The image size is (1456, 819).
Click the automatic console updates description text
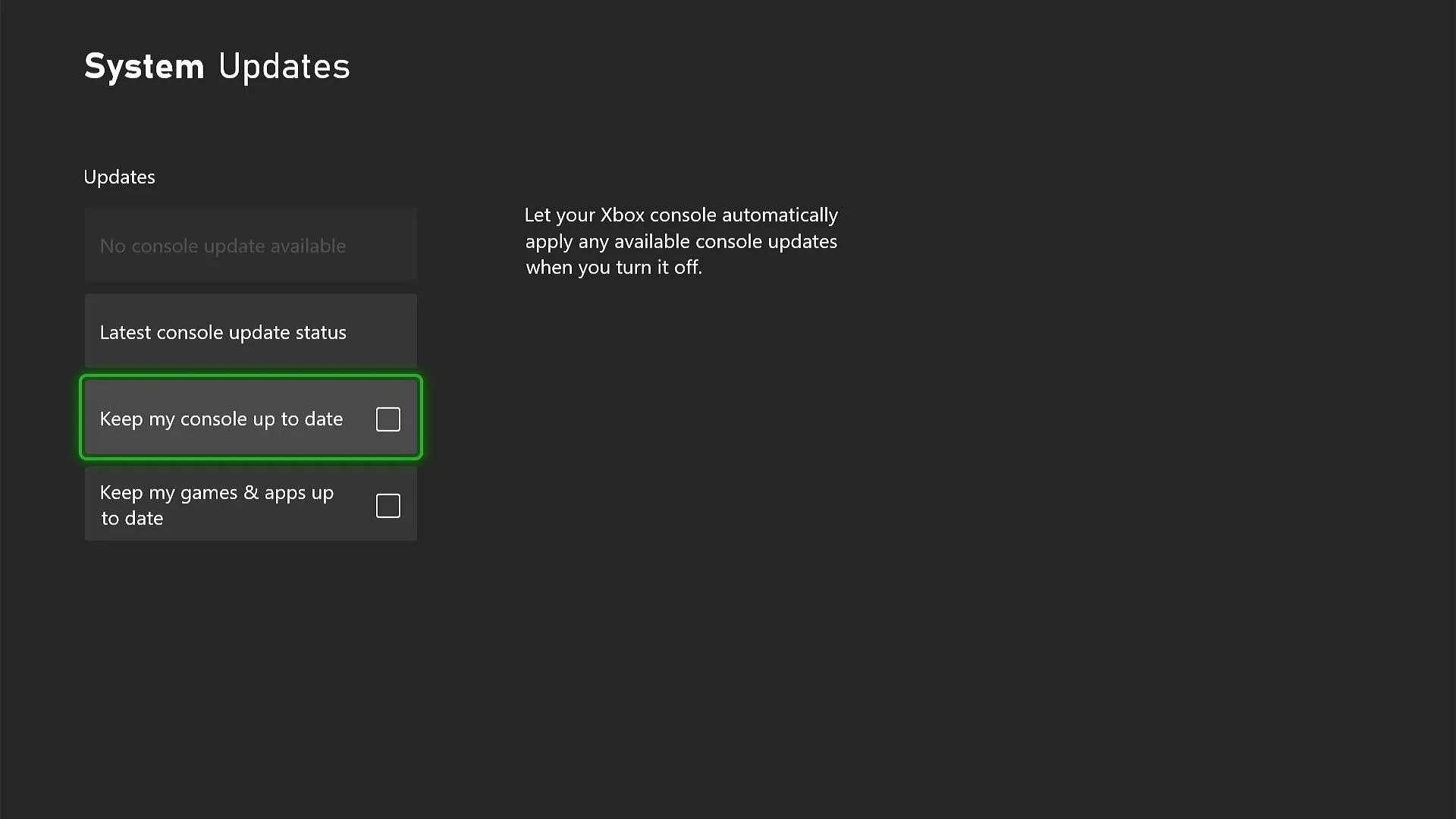pyautogui.click(x=680, y=241)
